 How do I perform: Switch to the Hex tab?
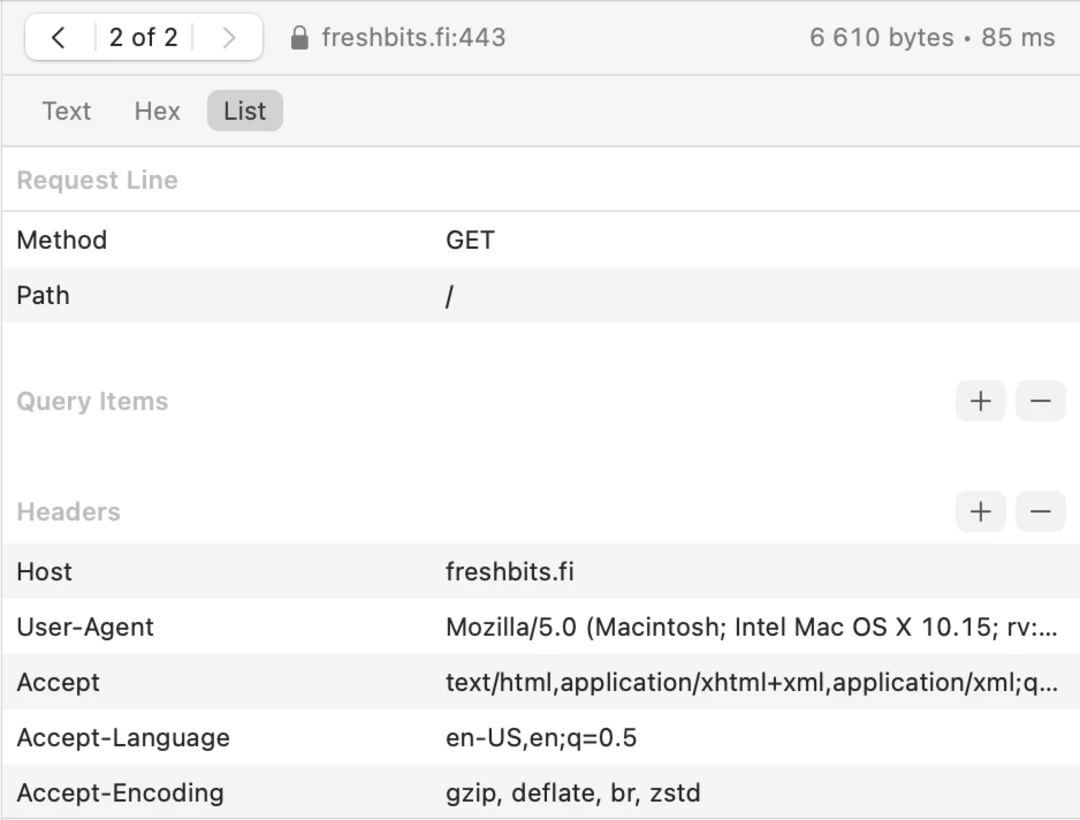click(x=157, y=111)
